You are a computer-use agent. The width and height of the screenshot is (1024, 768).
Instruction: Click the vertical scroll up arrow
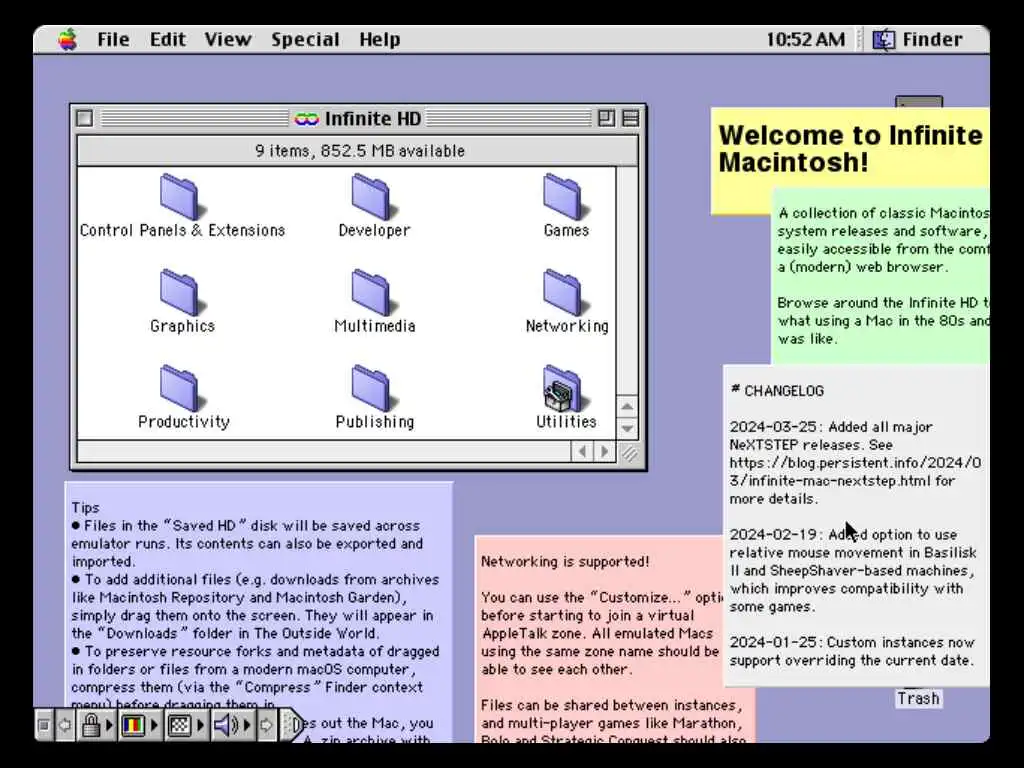(x=627, y=407)
